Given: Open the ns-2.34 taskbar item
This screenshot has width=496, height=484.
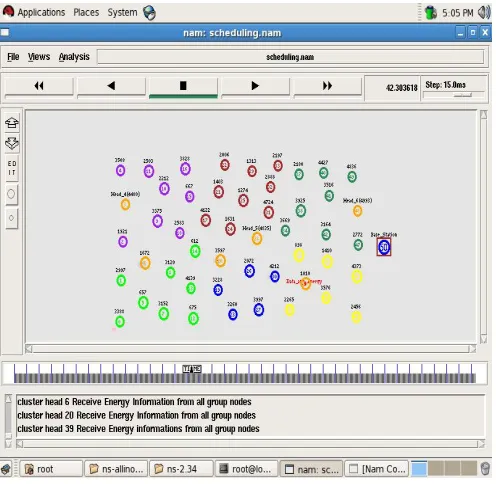Looking at the screenshot, I should pyautogui.click(x=181, y=469).
